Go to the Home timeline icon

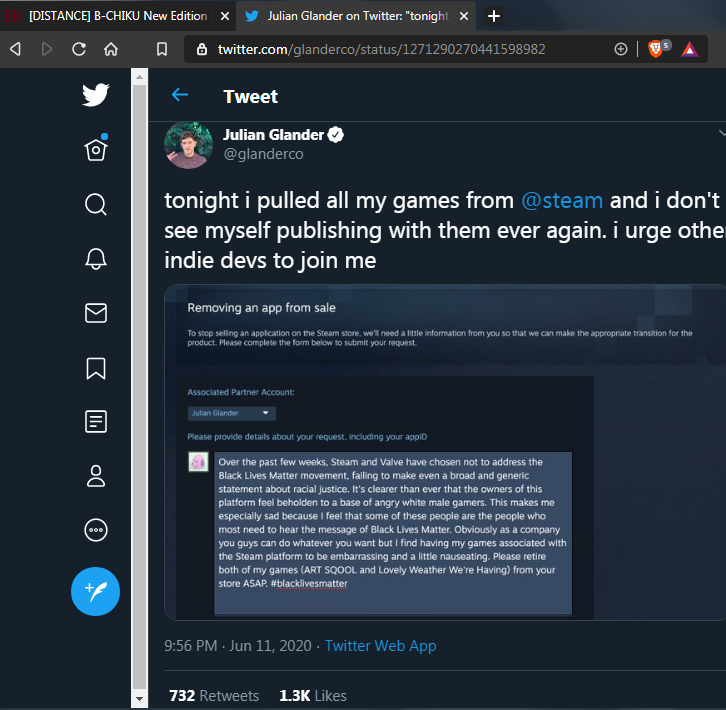[x=96, y=149]
